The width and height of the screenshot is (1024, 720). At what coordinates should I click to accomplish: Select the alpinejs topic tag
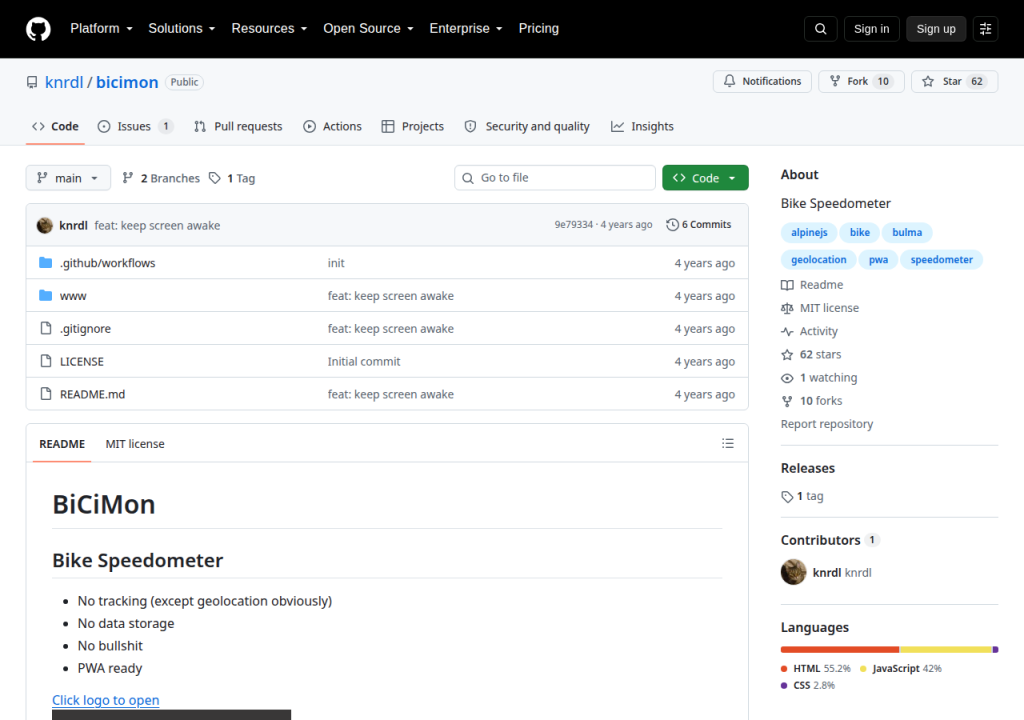(x=809, y=233)
